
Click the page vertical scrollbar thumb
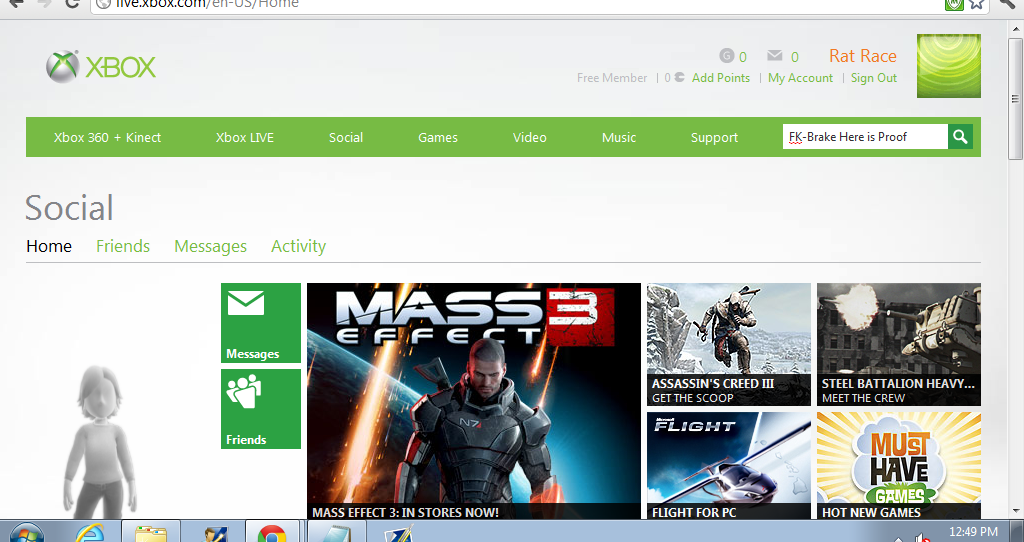coord(1015,98)
